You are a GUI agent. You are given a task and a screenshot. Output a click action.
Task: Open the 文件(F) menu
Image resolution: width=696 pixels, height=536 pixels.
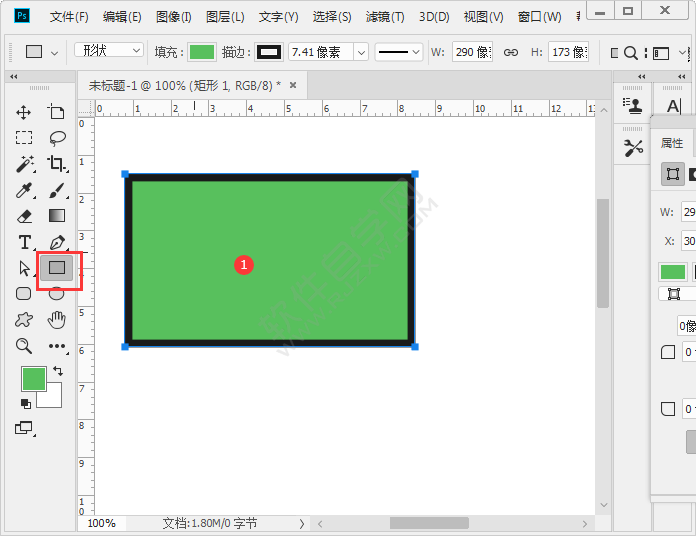pyautogui.click(x=69, y=17)
